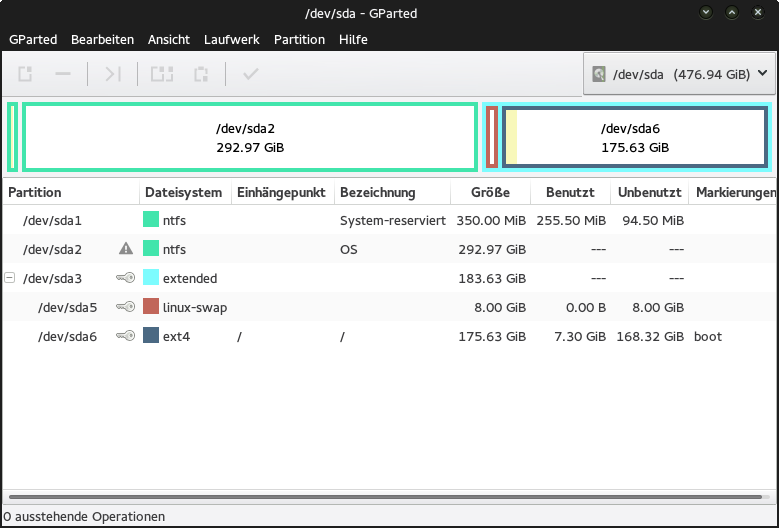The image size is (779, 528).
Task: Select the /dev/sda1 partition row
Action: (389, 220)
